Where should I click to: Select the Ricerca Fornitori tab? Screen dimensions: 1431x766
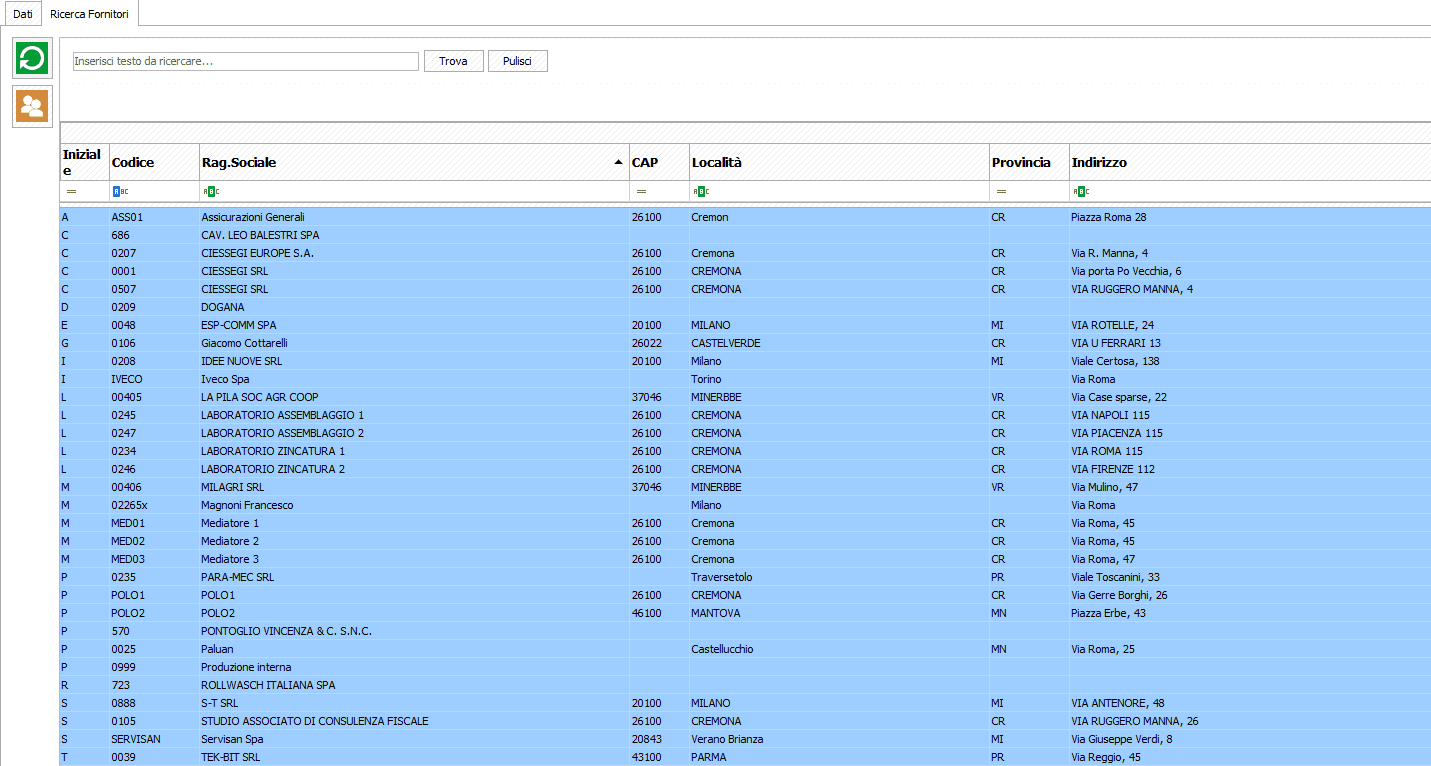89,13
